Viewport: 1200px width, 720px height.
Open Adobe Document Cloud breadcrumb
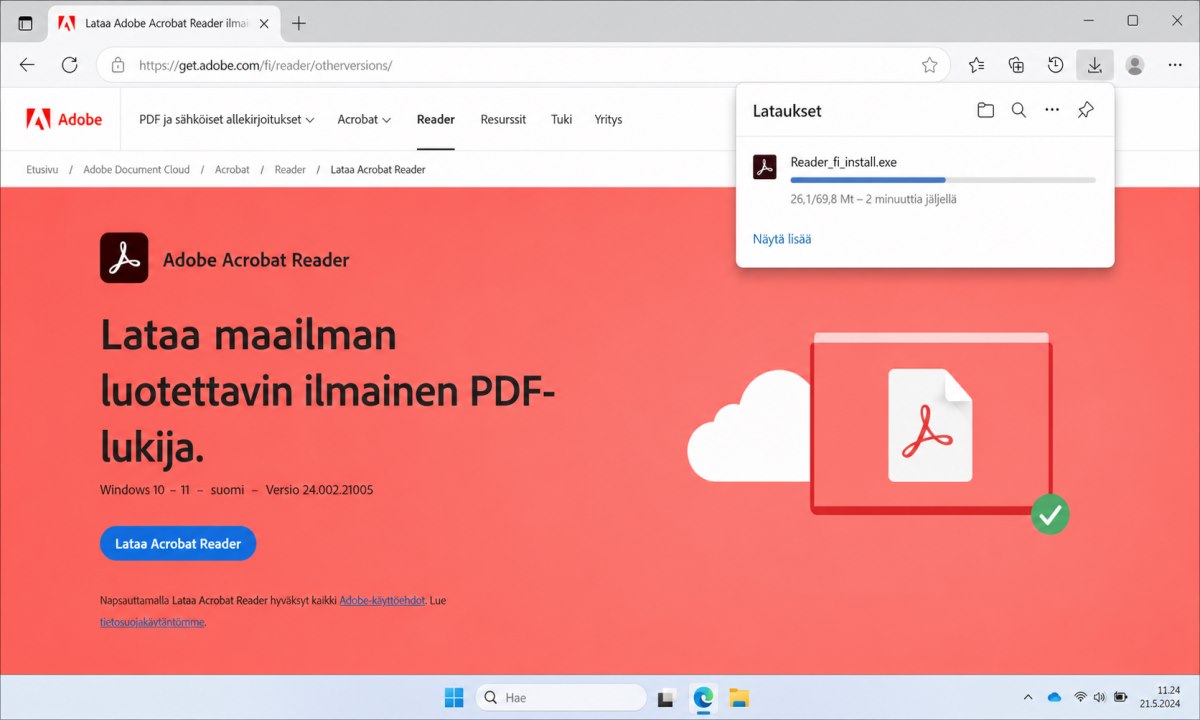pos(136,169)
